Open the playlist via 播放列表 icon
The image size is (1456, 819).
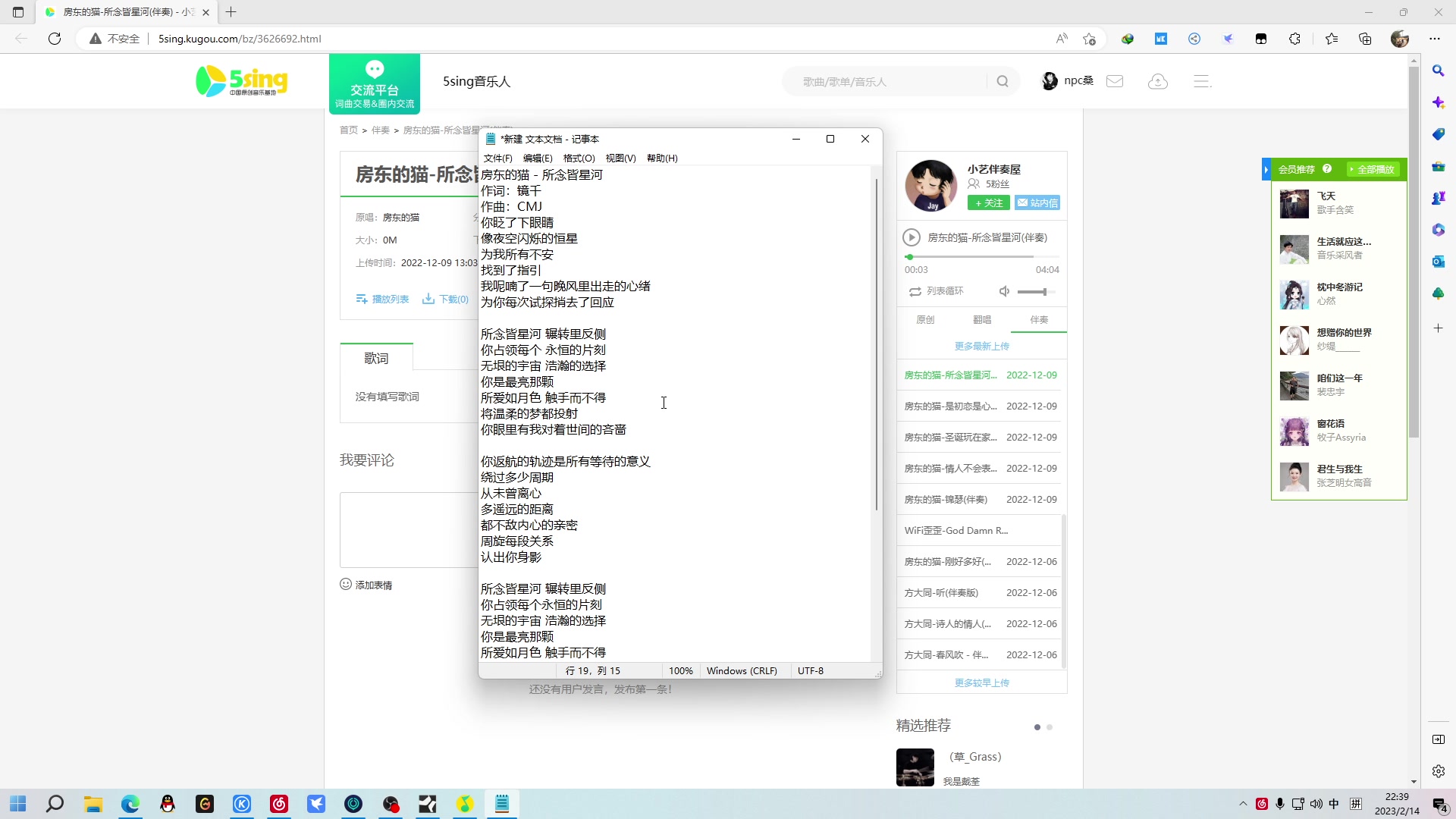point(362,299)
